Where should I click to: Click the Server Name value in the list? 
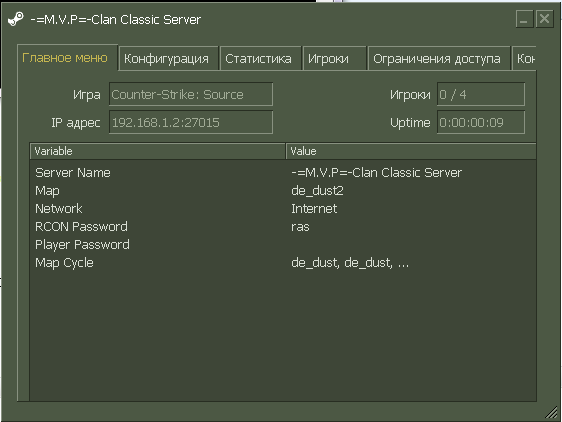pos(376,173)
